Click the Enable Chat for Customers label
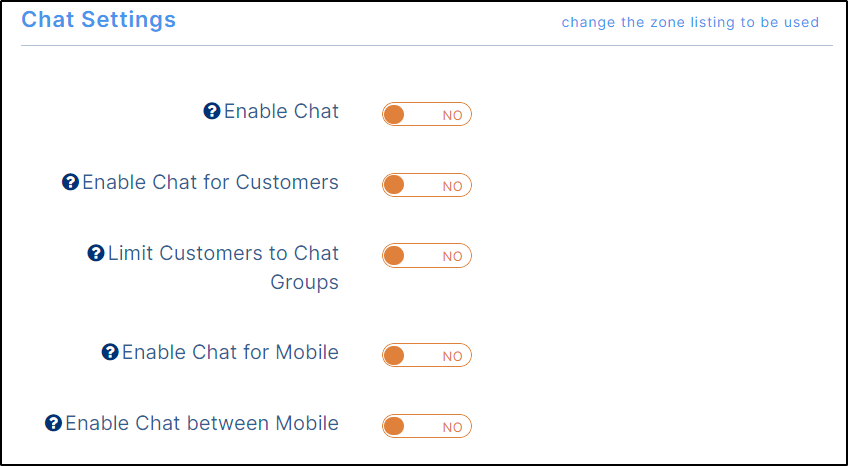Screen dimensions: 848x466 coord(210,182)
